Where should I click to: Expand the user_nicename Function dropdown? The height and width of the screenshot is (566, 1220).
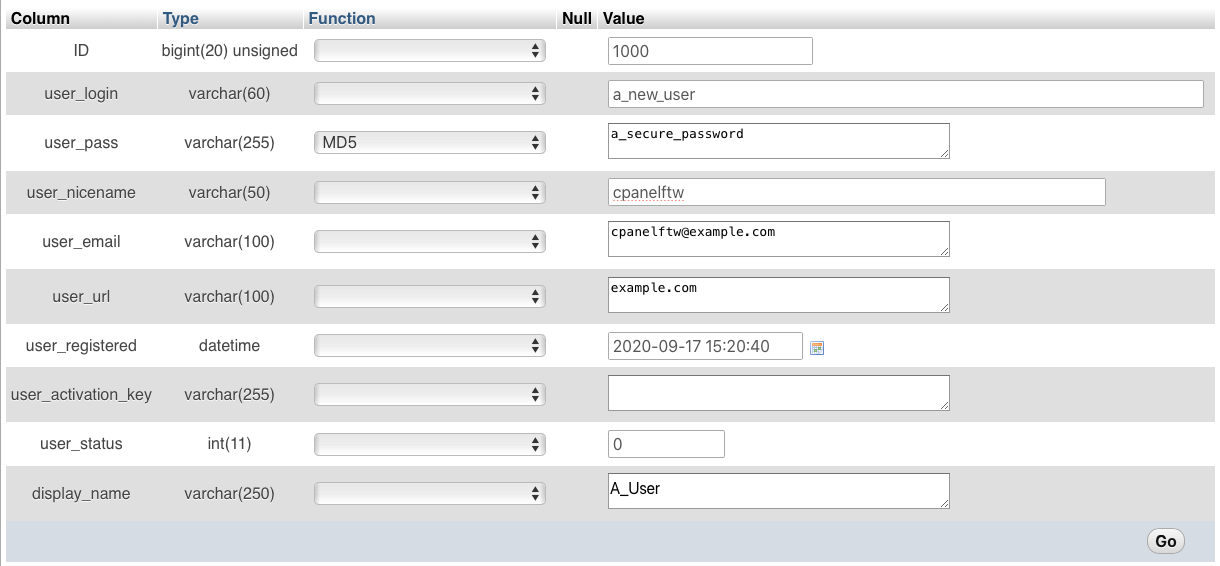point(430,192)
